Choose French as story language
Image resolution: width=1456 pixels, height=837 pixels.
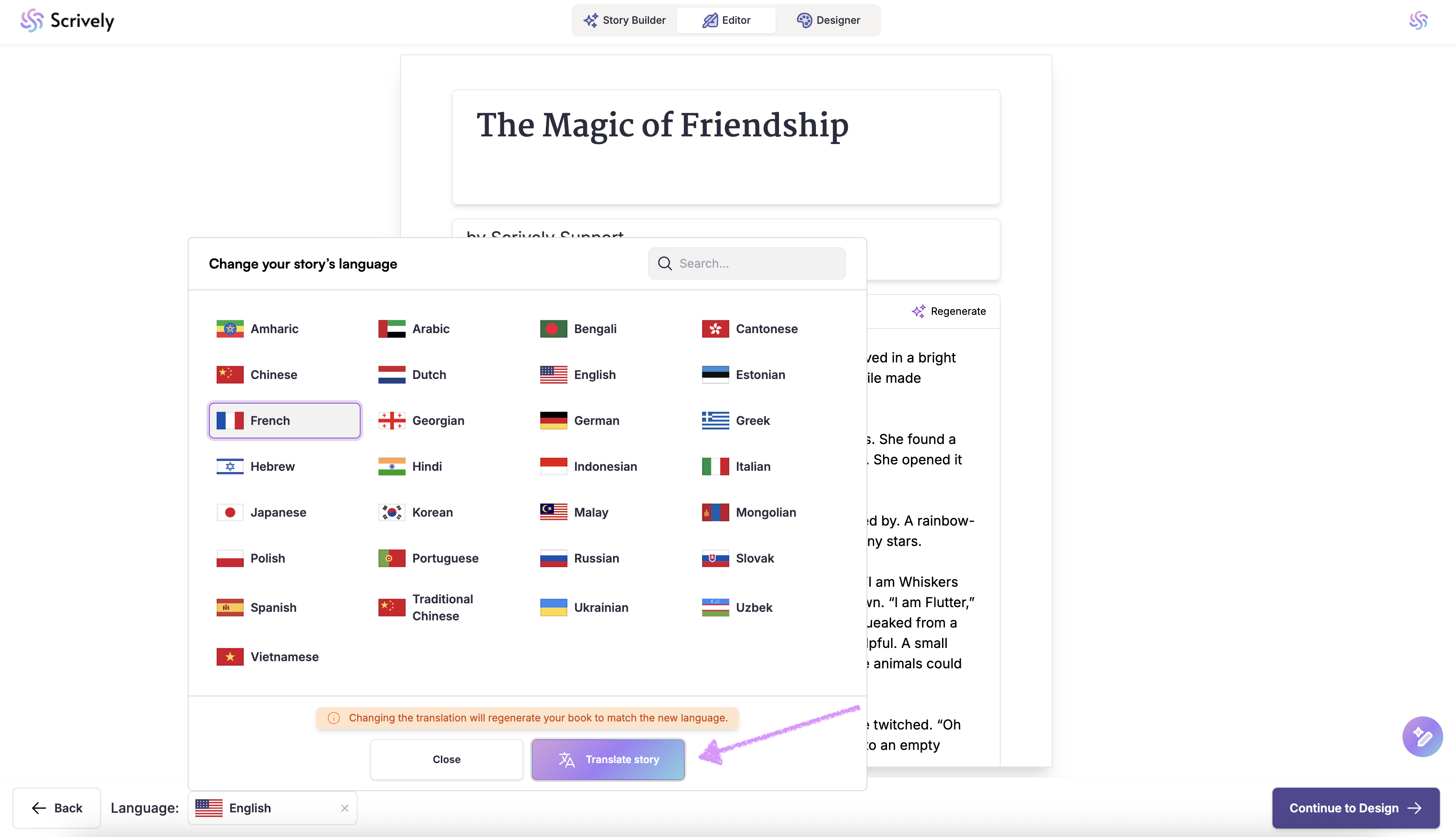click(285, 420)
